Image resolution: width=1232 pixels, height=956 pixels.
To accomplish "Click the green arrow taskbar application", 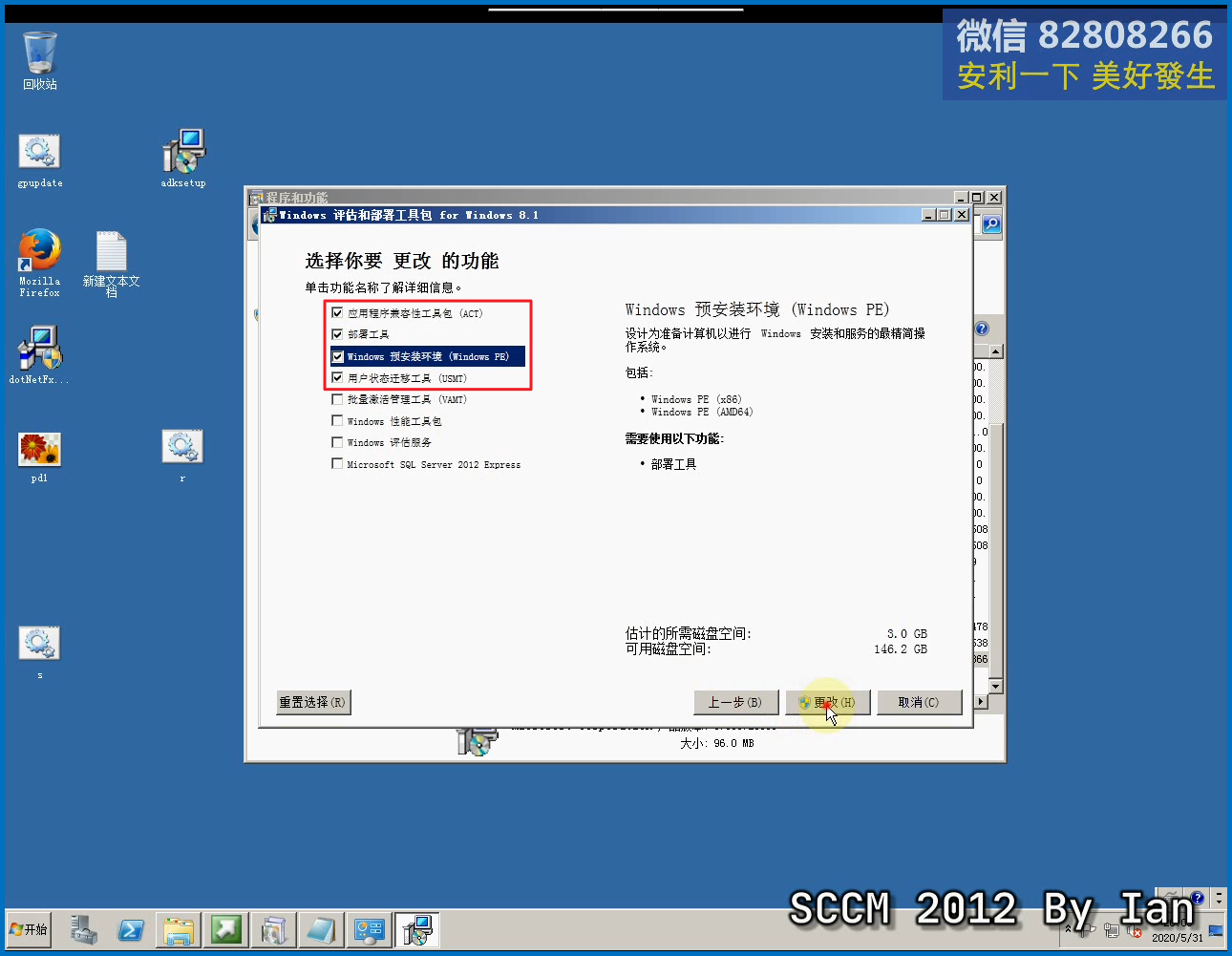I will (226, 929).
